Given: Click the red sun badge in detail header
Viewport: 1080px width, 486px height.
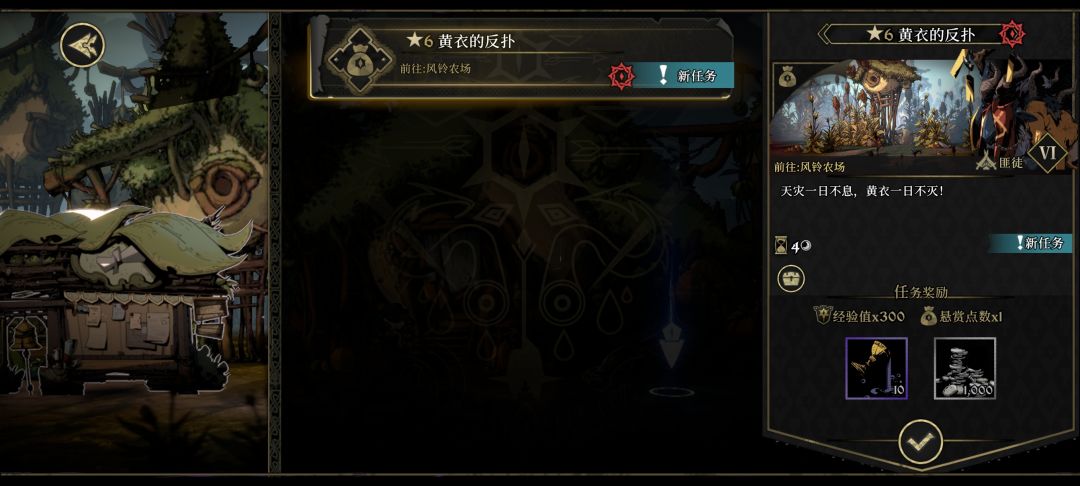Looking at the screenshot, I should point(1012,34).
